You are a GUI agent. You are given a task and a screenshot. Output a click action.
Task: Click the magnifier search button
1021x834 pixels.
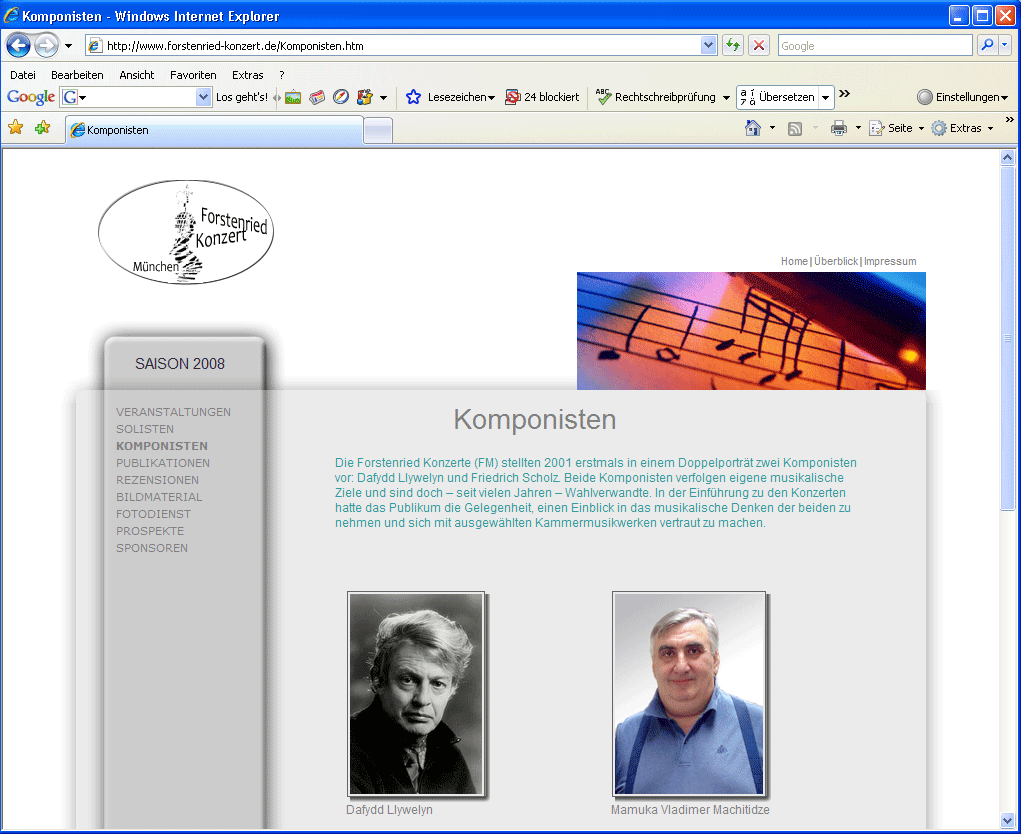tap(988, 45)
